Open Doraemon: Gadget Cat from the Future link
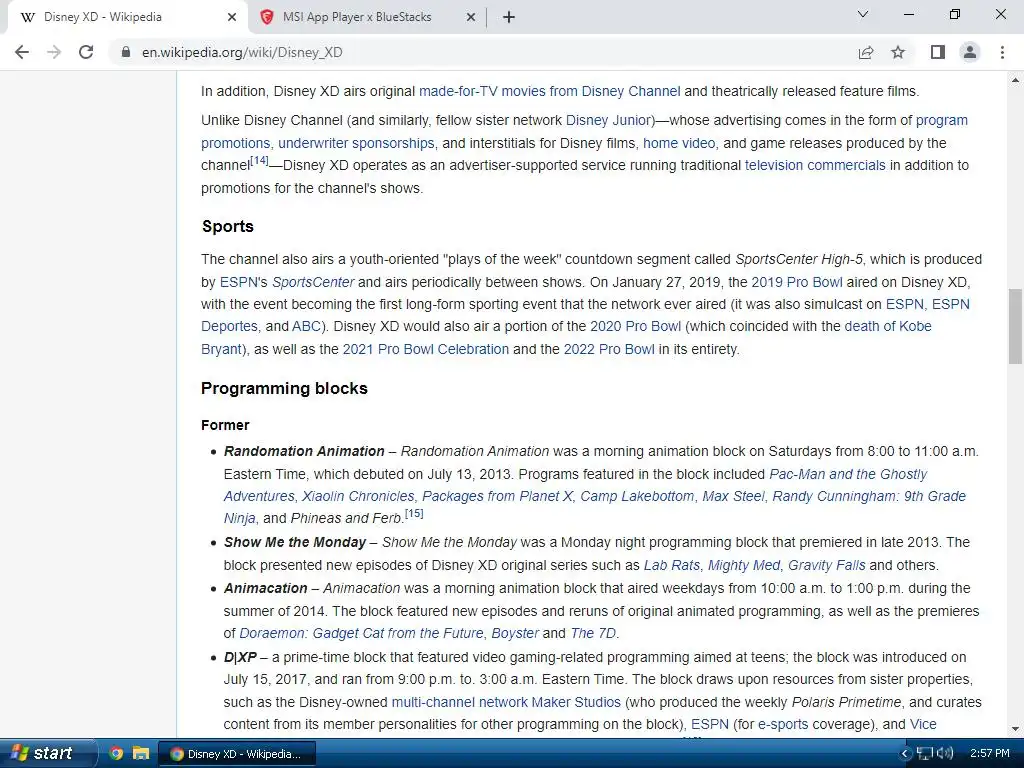This screenshot has height=768, width=1024. [361, 633]
